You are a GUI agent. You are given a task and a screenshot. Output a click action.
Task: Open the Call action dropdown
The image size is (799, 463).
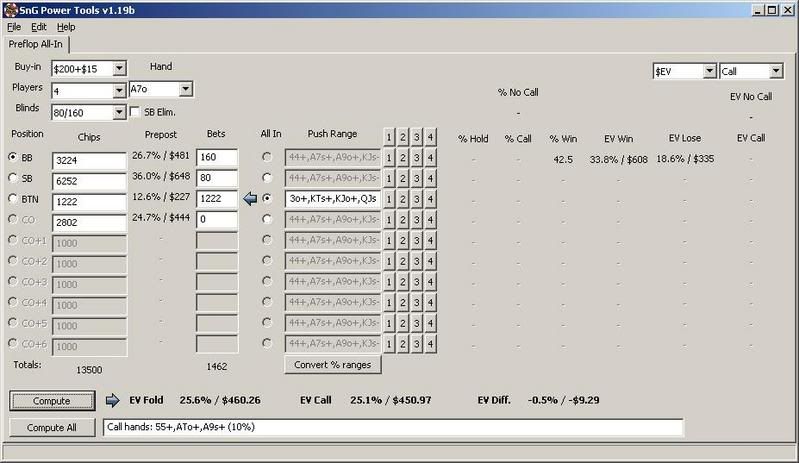[x=776, y=71]
